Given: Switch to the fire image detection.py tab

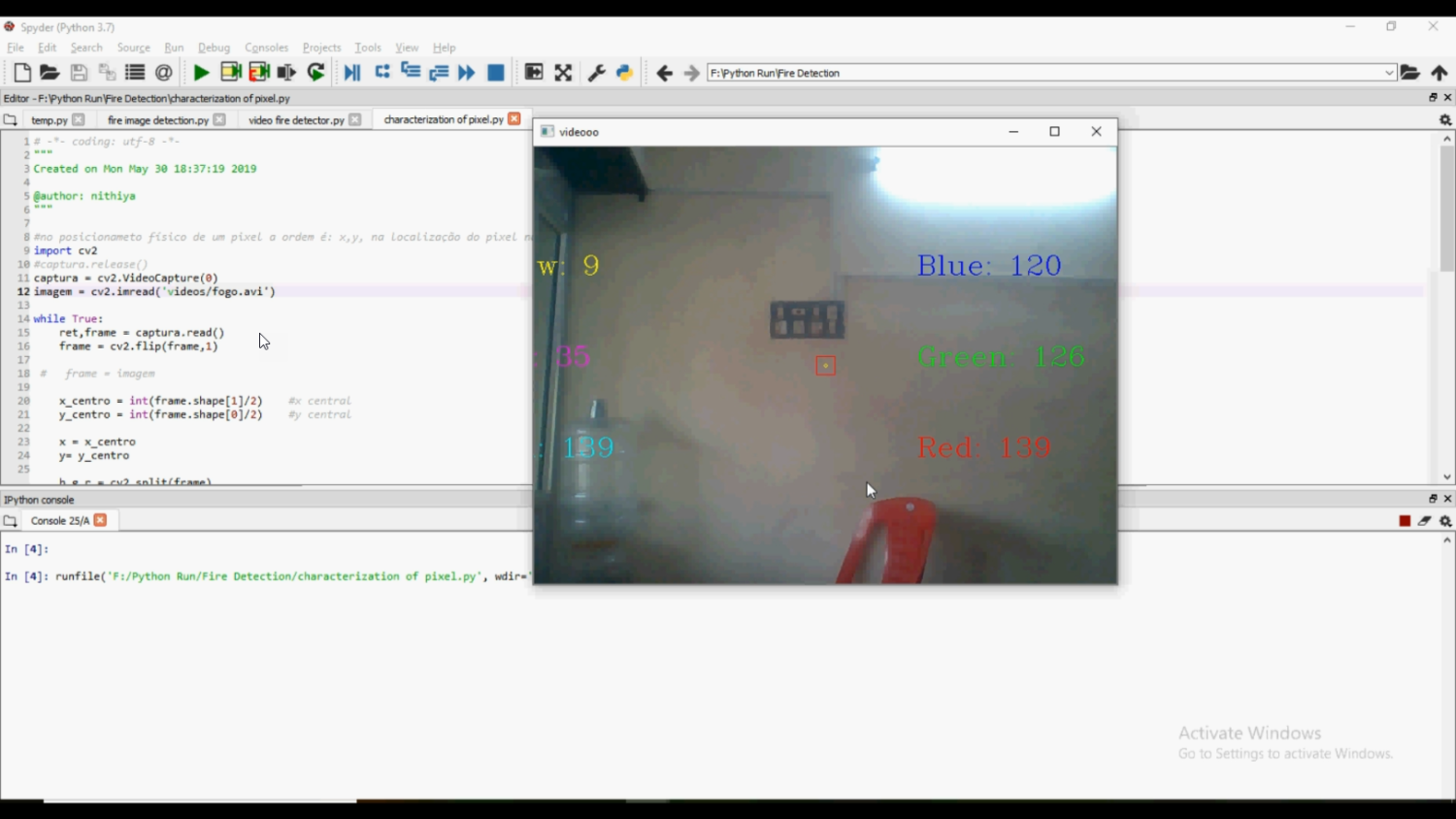Looking at the screenshot, I should click(155, 119).
